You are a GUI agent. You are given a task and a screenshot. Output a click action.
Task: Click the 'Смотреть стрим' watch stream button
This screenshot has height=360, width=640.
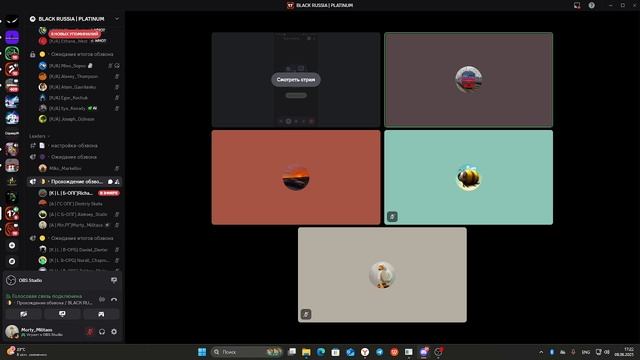(x=296, y=80)
